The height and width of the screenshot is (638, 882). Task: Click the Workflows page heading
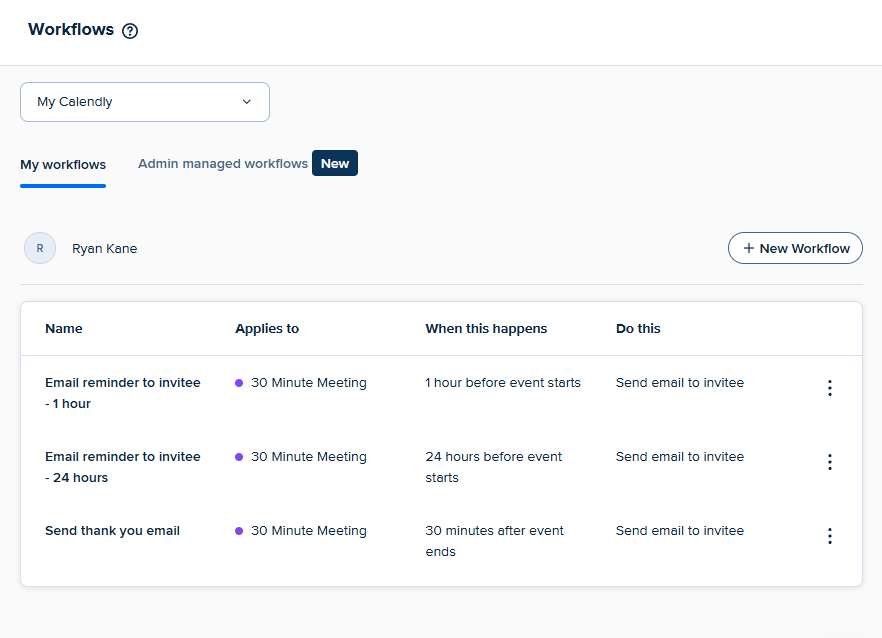pos(71,29)
